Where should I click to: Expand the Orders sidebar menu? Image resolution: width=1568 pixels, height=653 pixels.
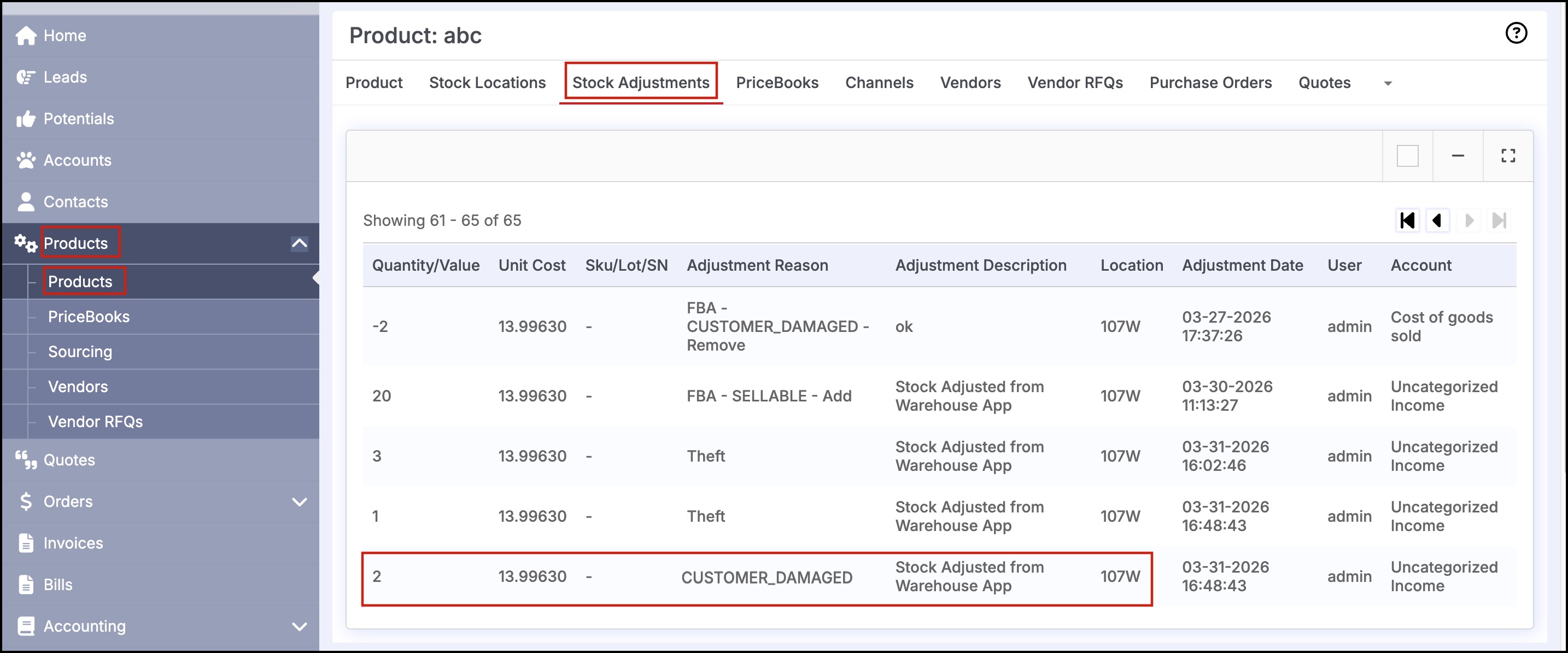click(299, 502)
